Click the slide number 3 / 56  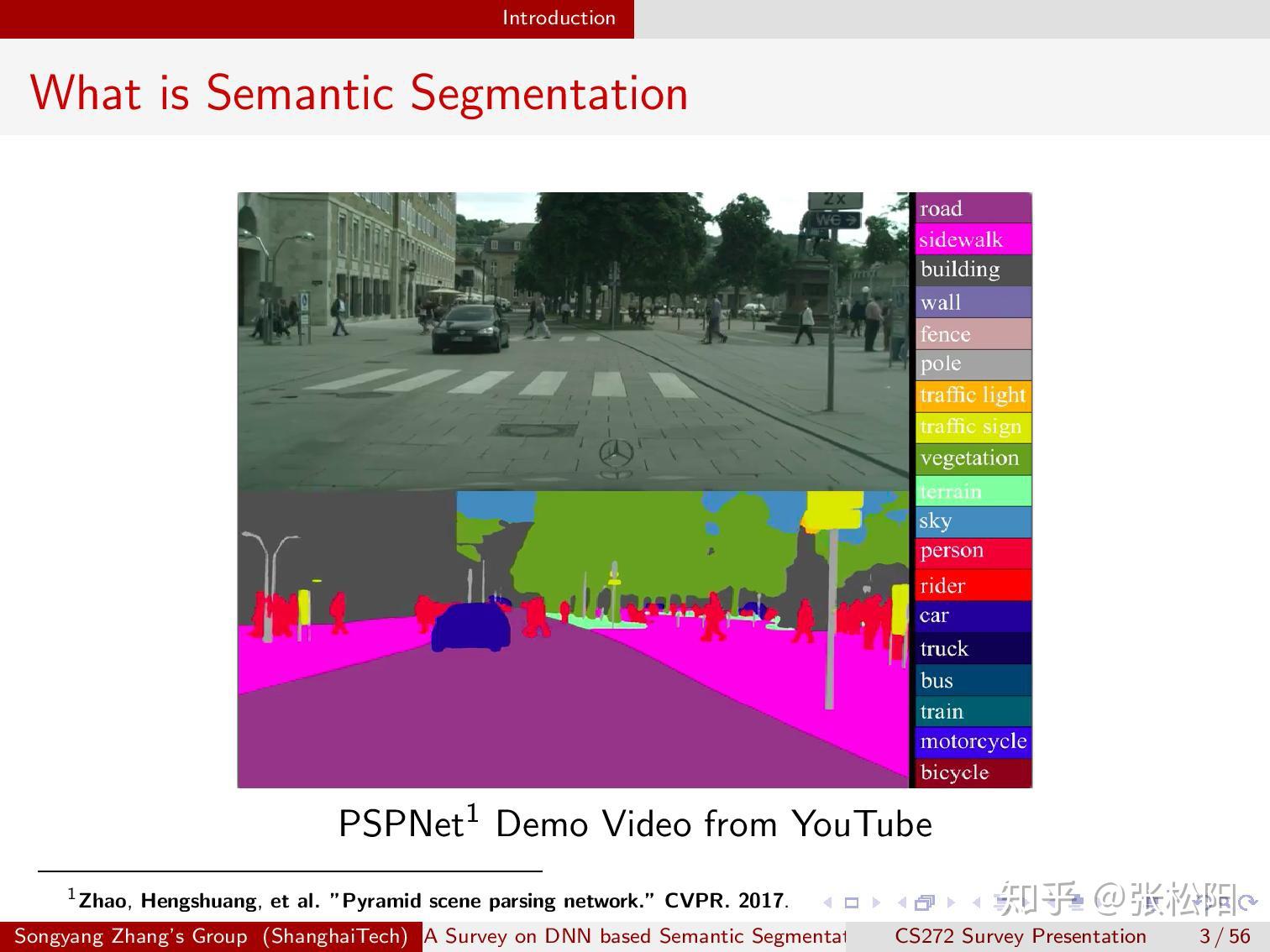pos(1222,936)
